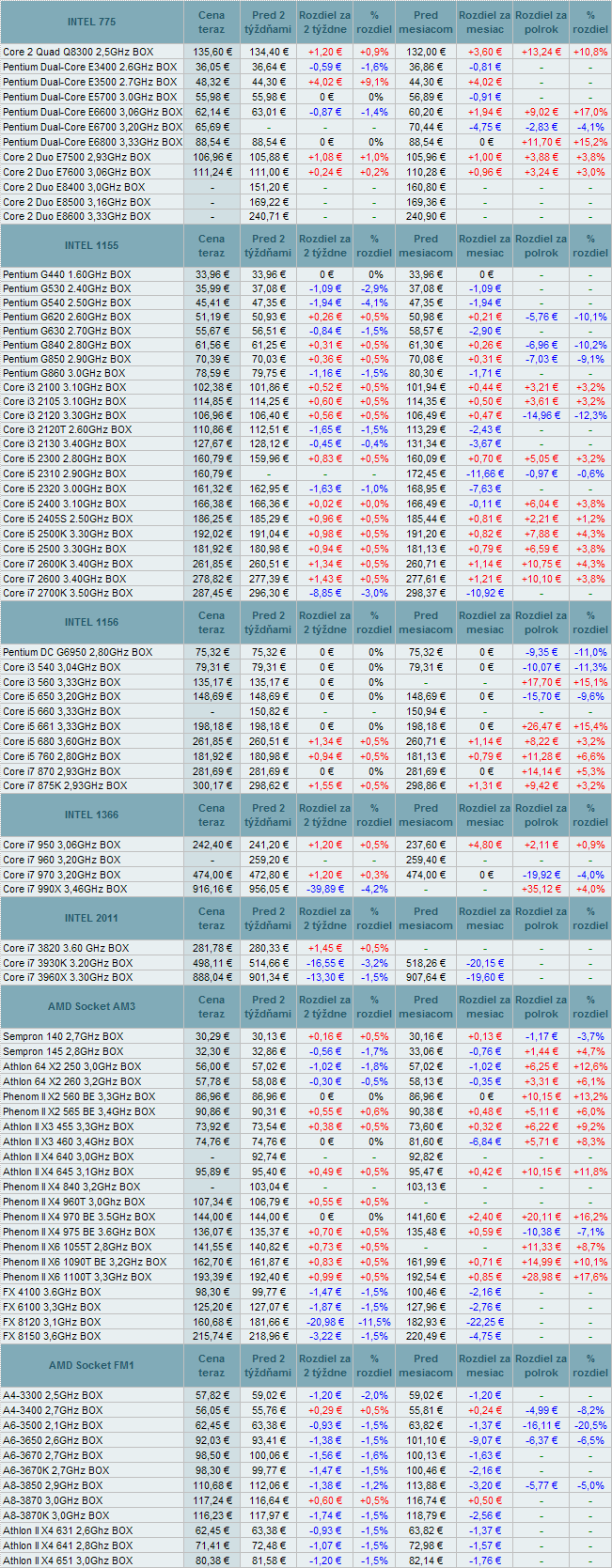Click '+13,24 €' in Core 2 Quad Q8300 row

[541, 52]
